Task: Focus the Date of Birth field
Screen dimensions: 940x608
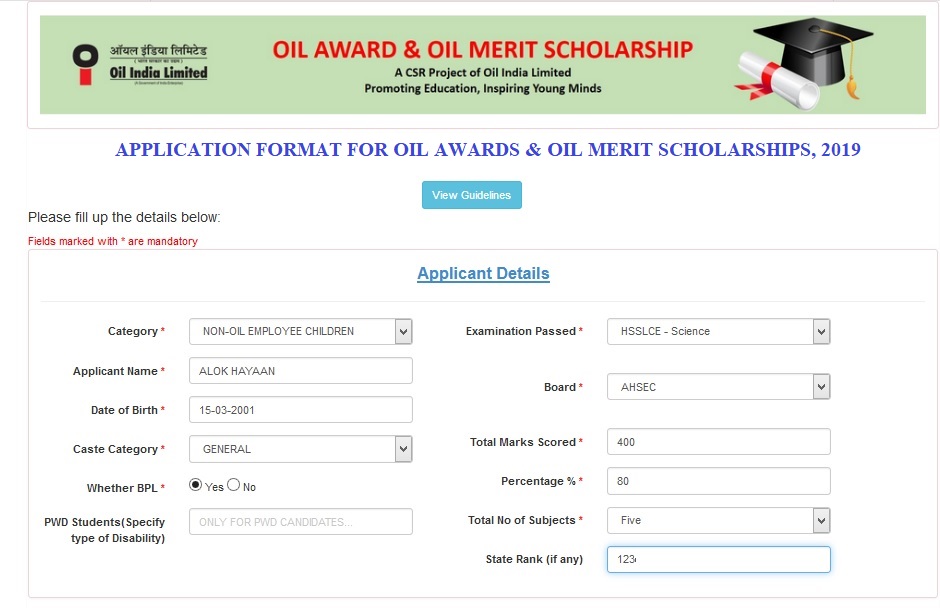Action: pos(300,410)
